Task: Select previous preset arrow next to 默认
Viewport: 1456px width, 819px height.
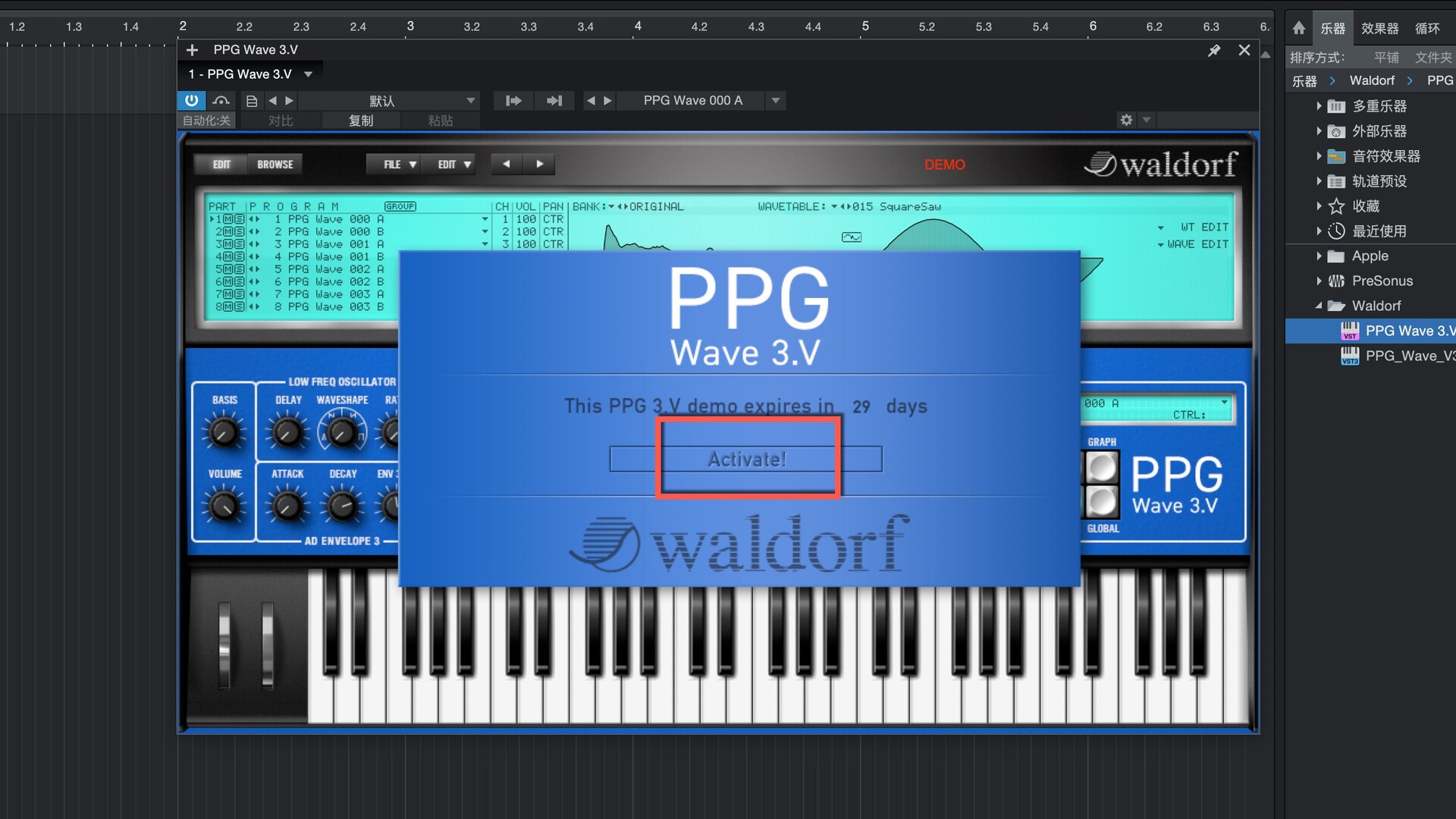Action: (272, 100)
